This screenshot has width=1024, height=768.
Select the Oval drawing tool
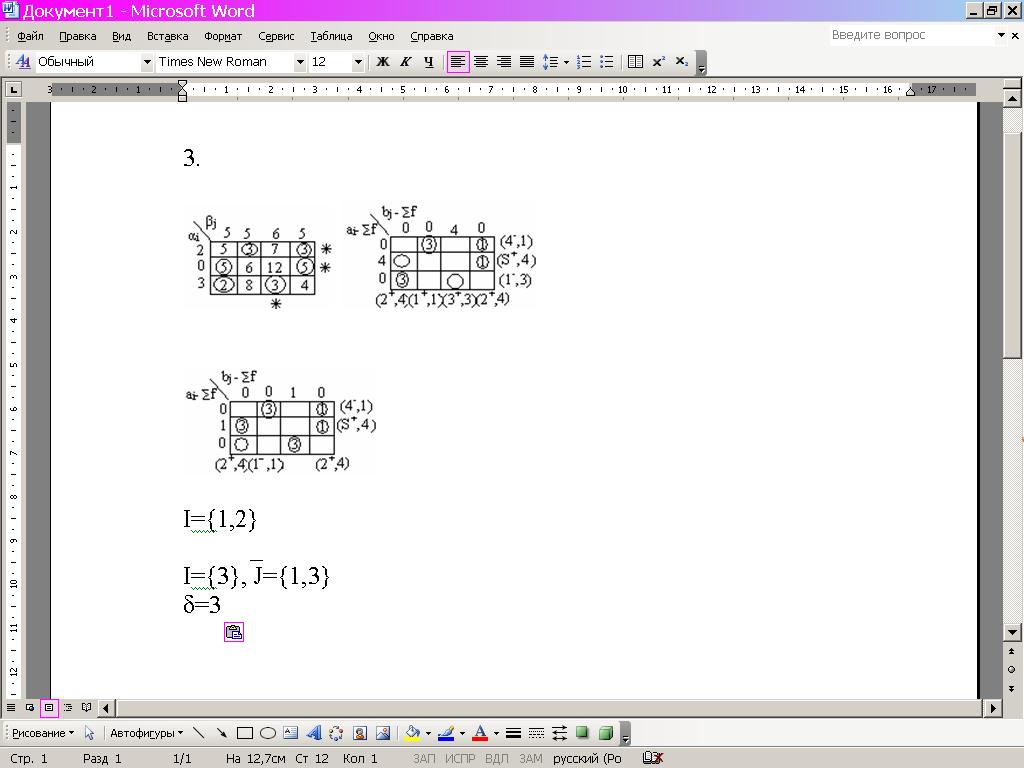tap(267, 733)
